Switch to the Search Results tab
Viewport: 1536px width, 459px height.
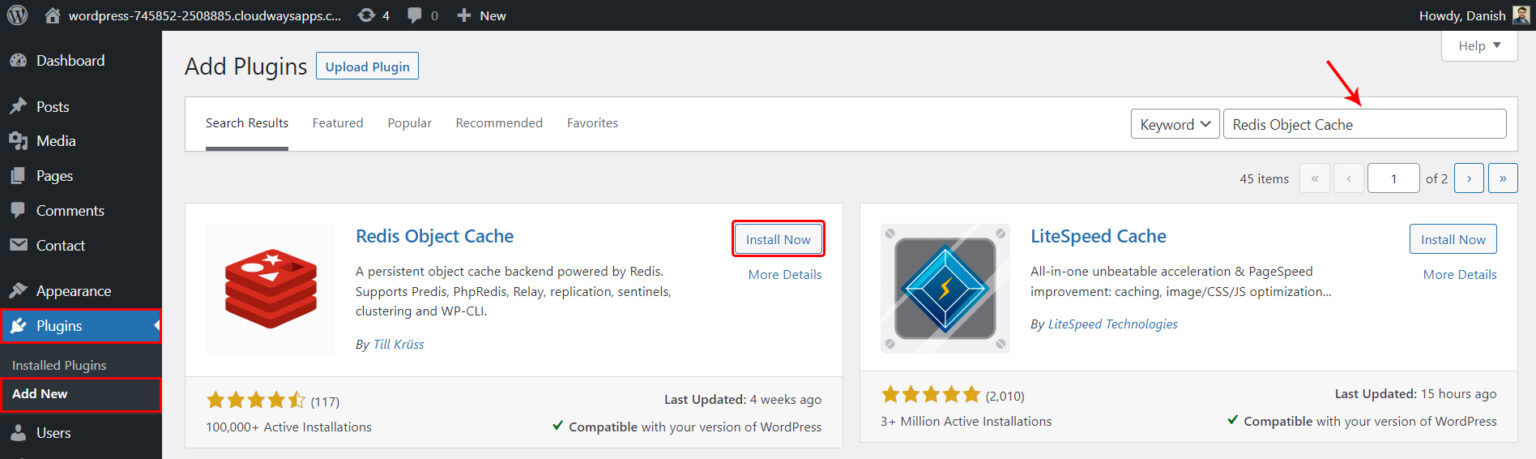coord(247,123)
